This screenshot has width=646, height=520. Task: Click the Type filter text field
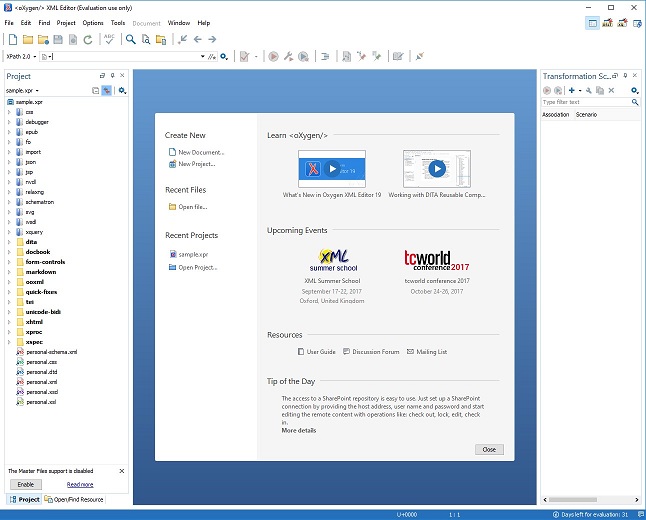tap(587, 102)
